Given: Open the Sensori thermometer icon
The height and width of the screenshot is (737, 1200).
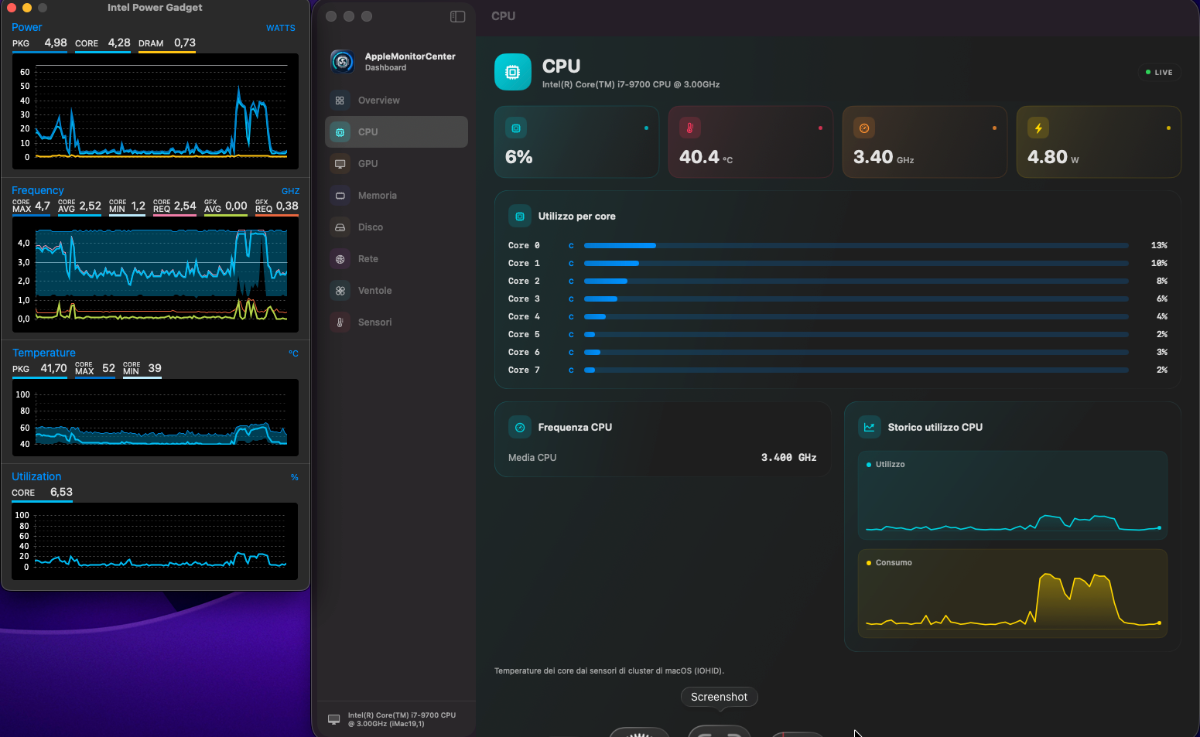Looking at the screenshot, I should point(340,322).
